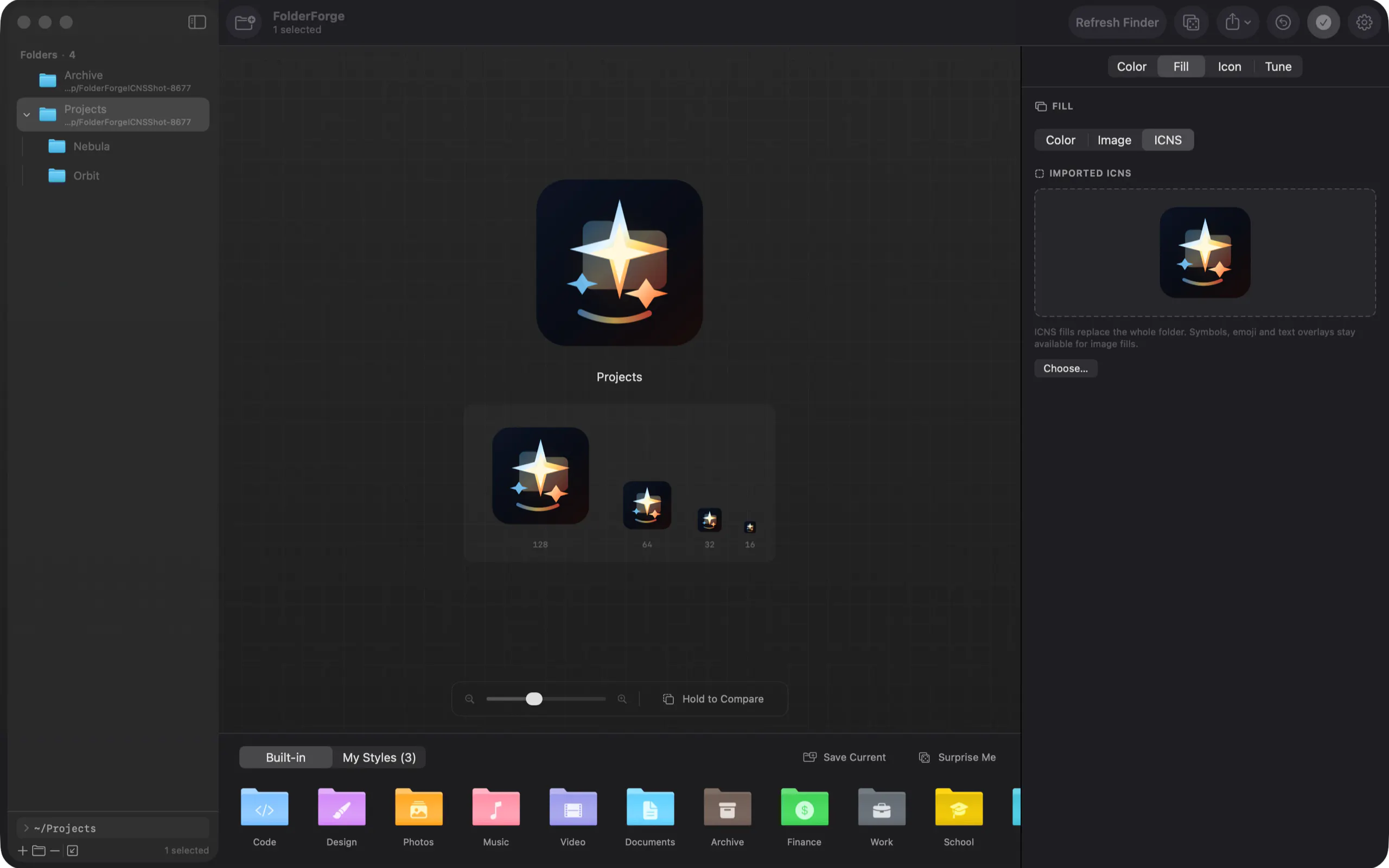
Task: Click Save Current button
Action: point(844,757)
